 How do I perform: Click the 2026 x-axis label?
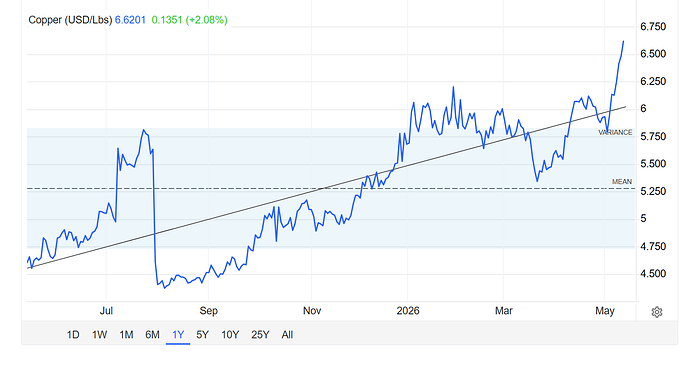click(408, 311)
